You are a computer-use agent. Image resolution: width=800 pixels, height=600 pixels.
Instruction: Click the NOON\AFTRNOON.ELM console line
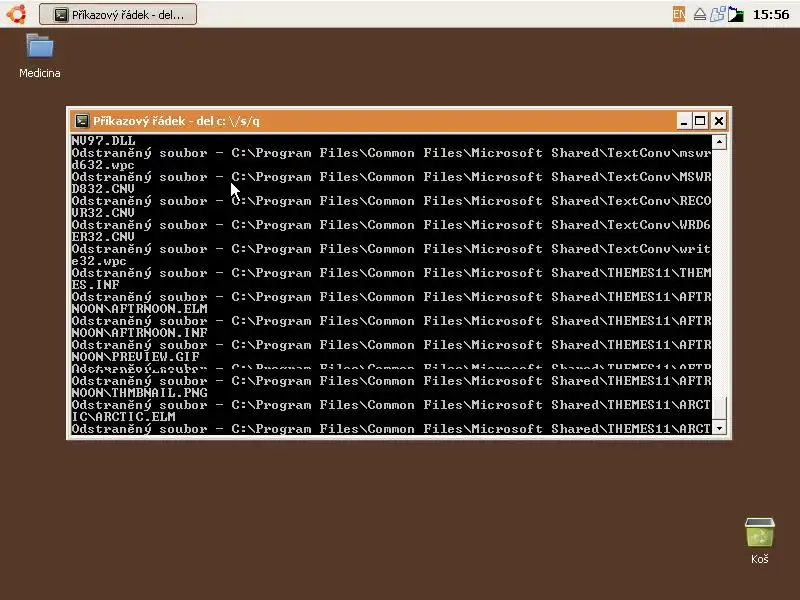(x=139, y=309)
